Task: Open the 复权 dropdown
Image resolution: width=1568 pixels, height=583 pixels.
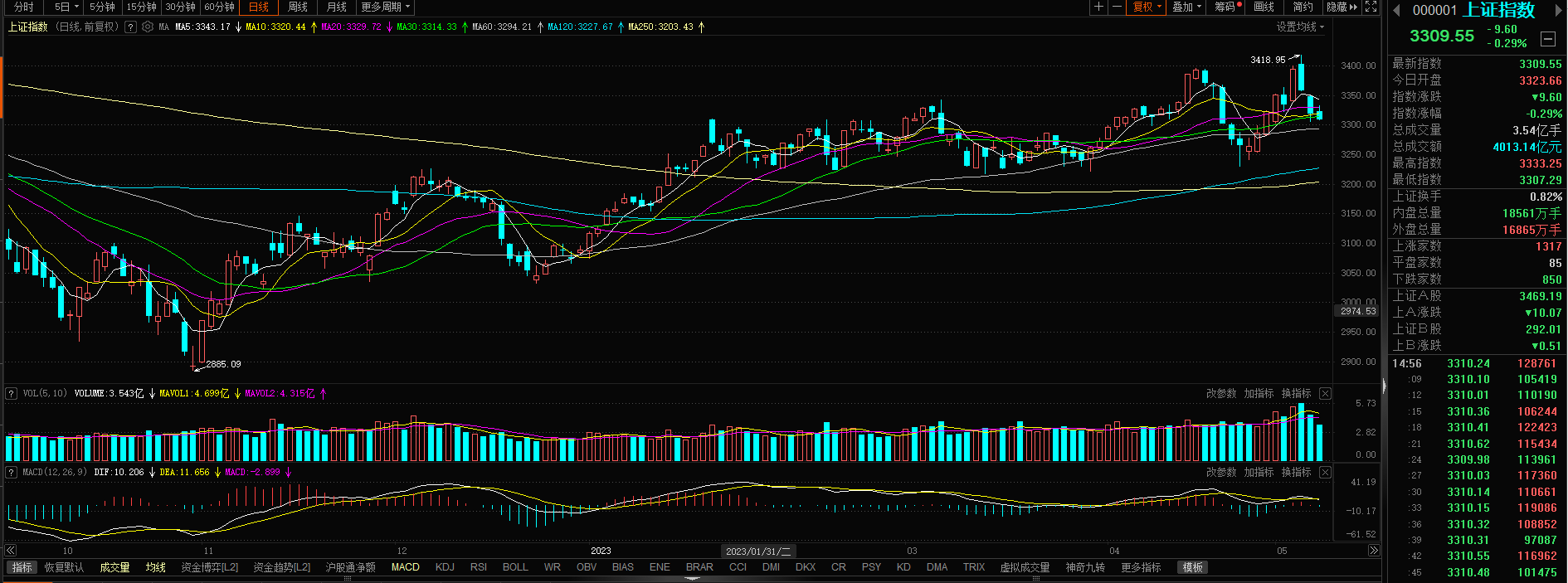Action: tap(1147, 7)
